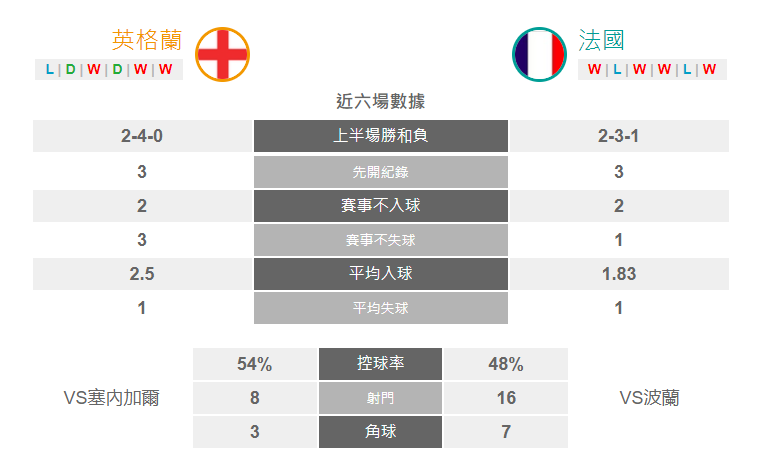Click France's recent form strip W L W W L W
The image size is (759, 461).
[652, 69]
